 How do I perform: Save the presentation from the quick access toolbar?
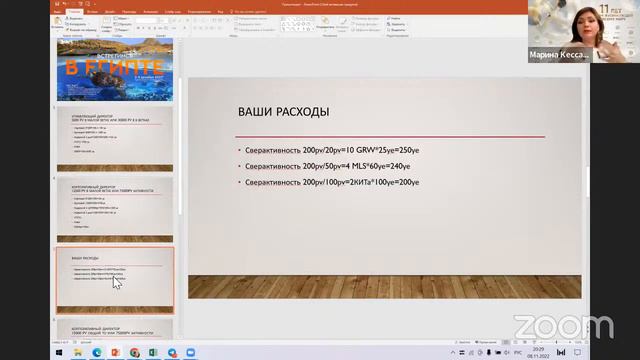pyautogui.click(x=57, y=4)
